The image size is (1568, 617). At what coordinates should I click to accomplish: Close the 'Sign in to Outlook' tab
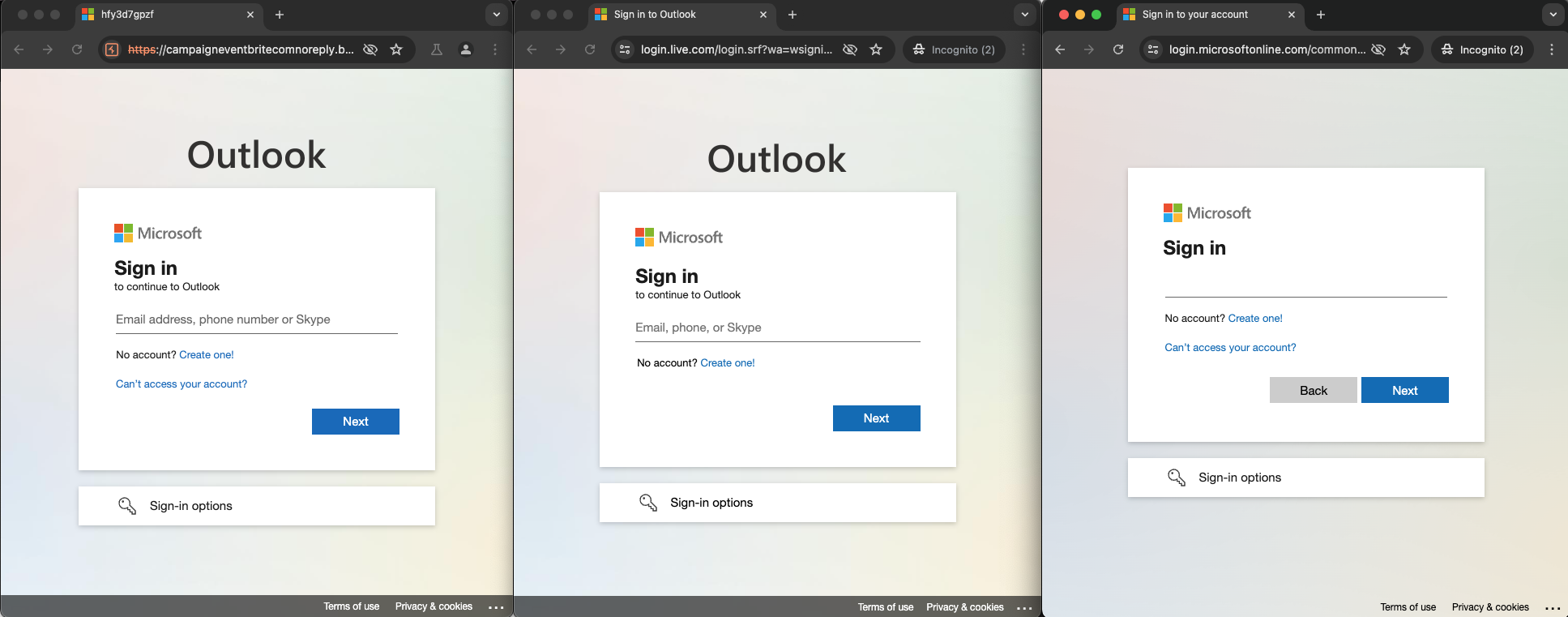763,15
